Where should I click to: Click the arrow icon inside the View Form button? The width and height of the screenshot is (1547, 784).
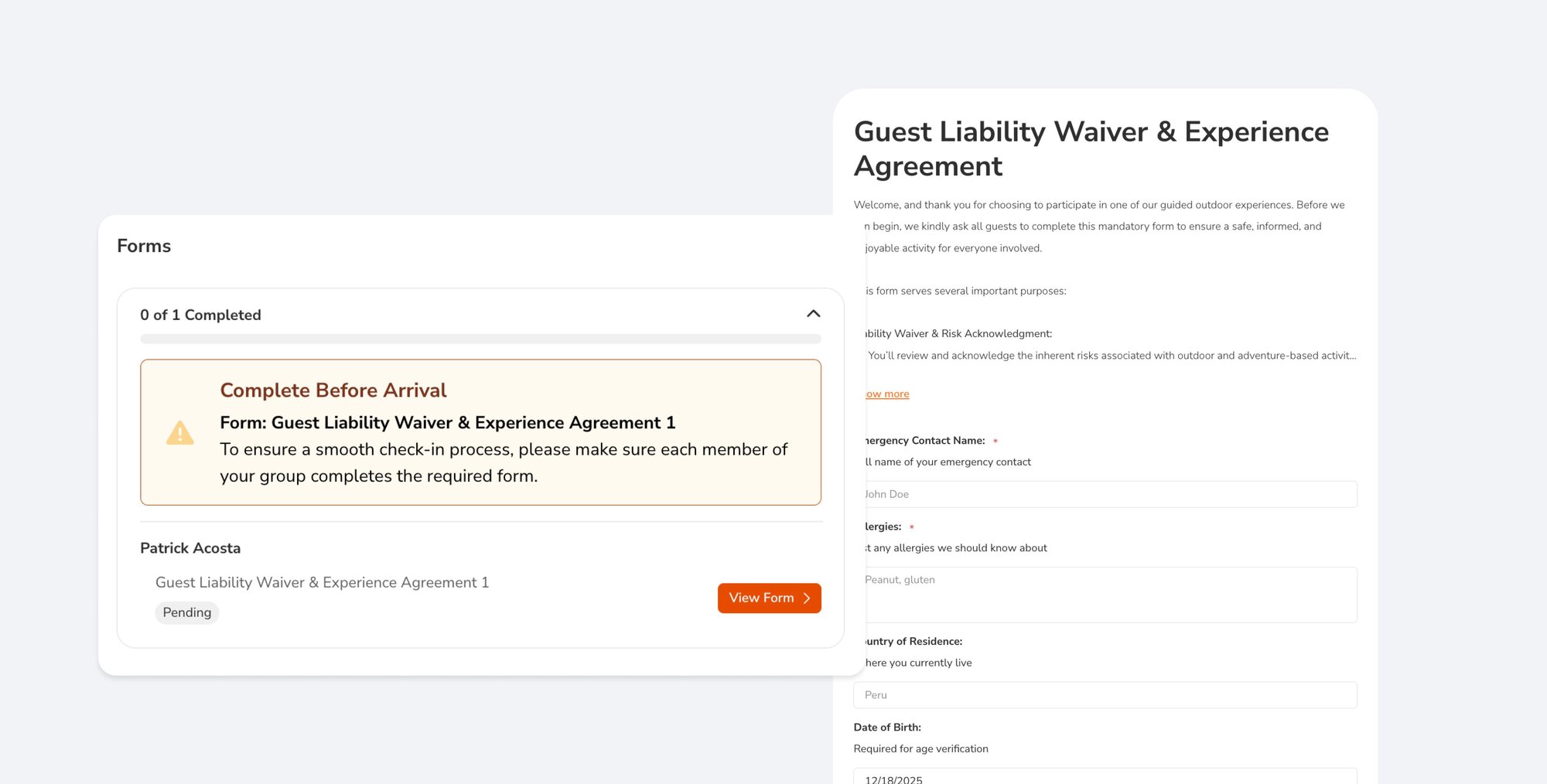point(808,598)
